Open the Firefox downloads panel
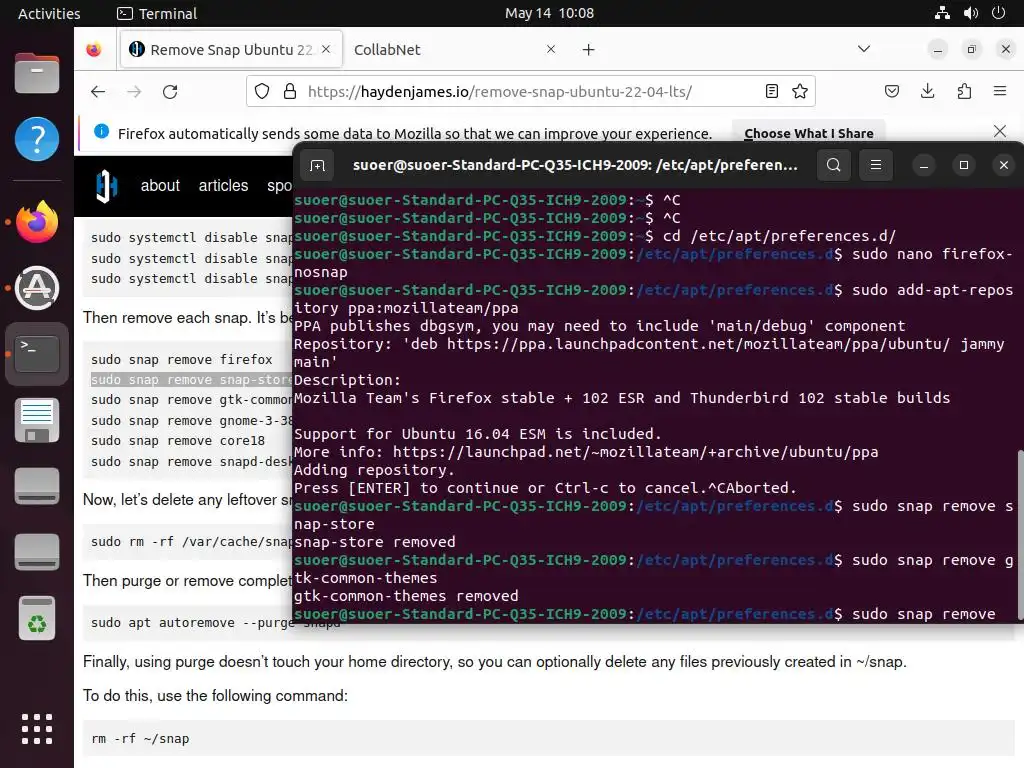Viewport: 1024px width, 768px height. click(927, 91)
